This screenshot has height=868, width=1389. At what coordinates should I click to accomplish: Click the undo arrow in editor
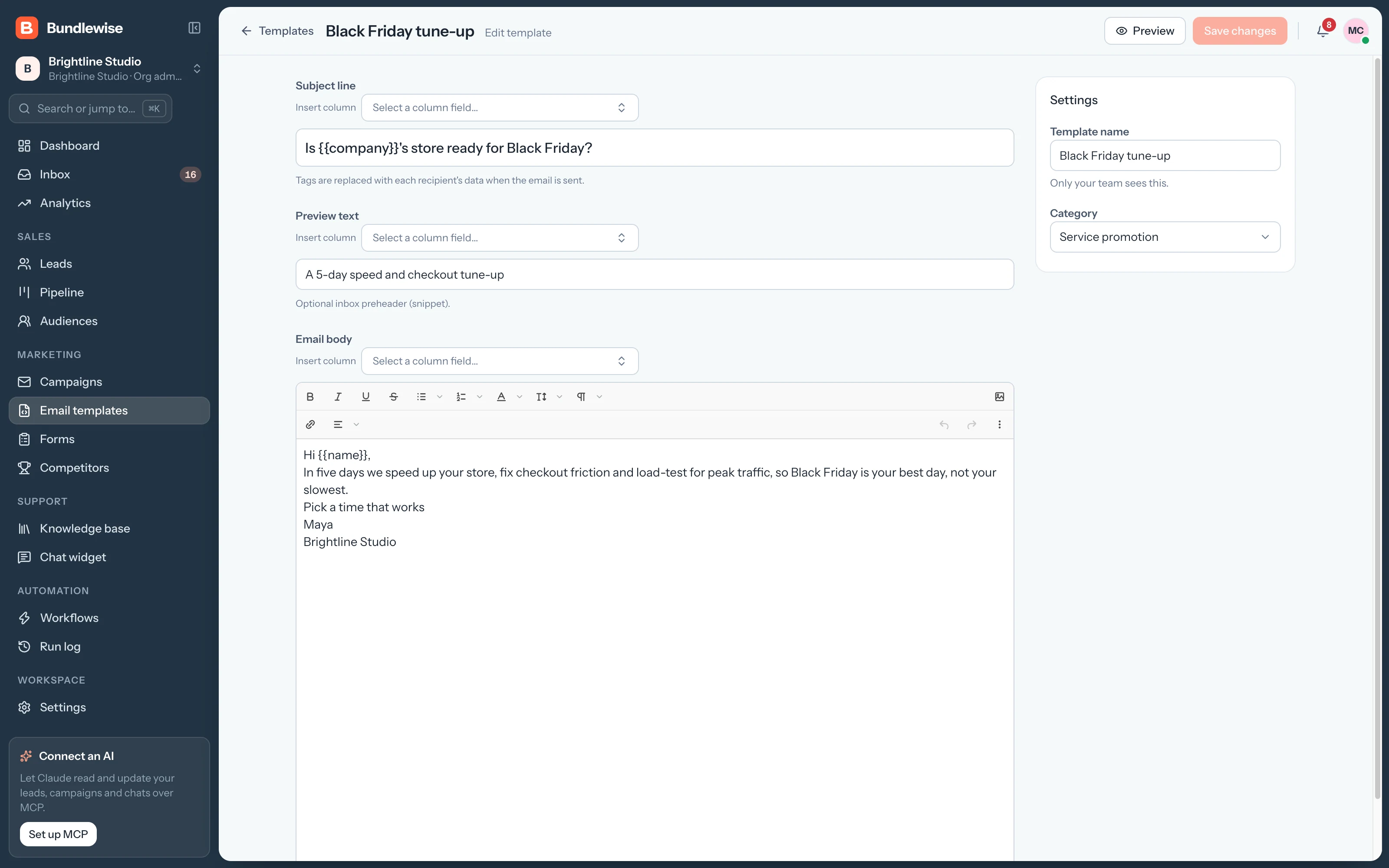tap(944, 424)
